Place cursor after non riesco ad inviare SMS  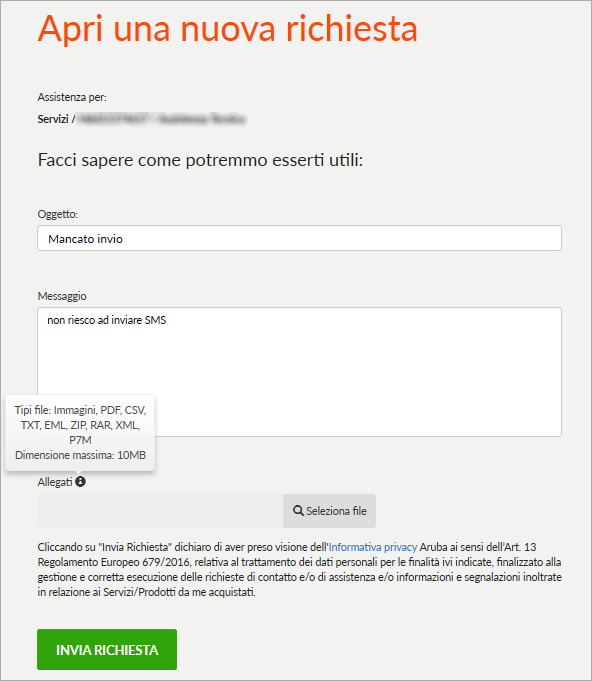tap(167, 321)
